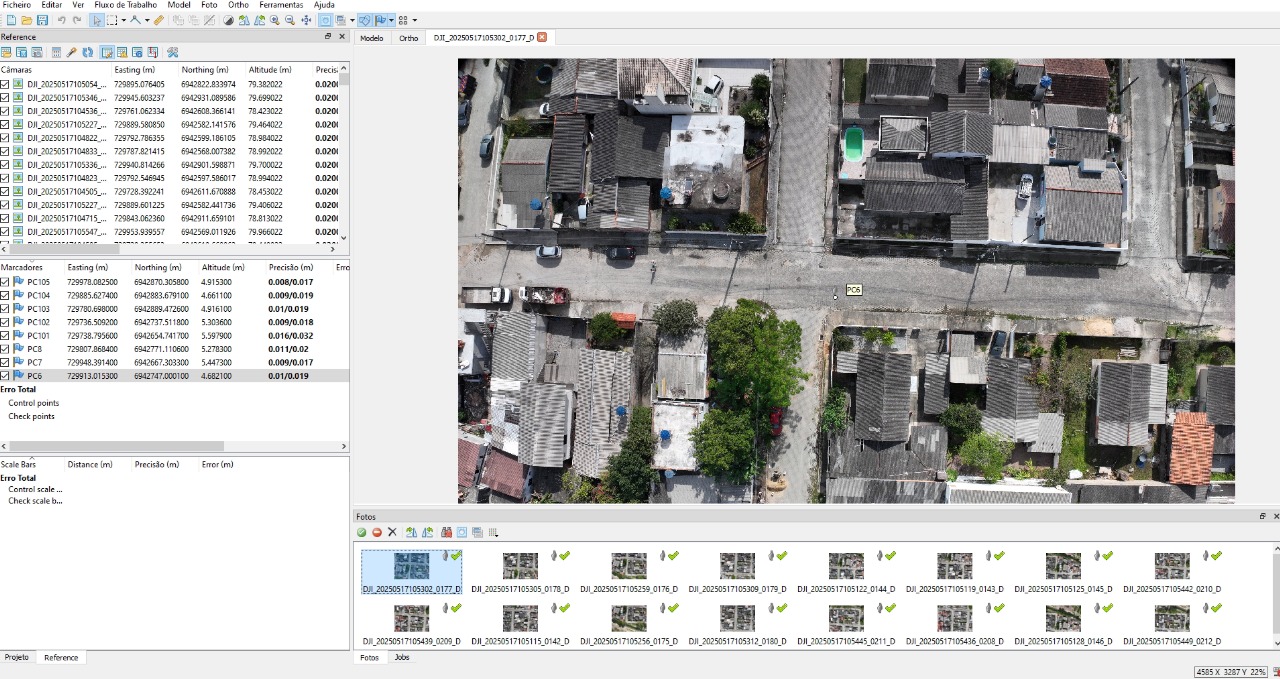Click the Export reference icon in Reference pane
The image size is (1280, 679).
coord(21,52)
